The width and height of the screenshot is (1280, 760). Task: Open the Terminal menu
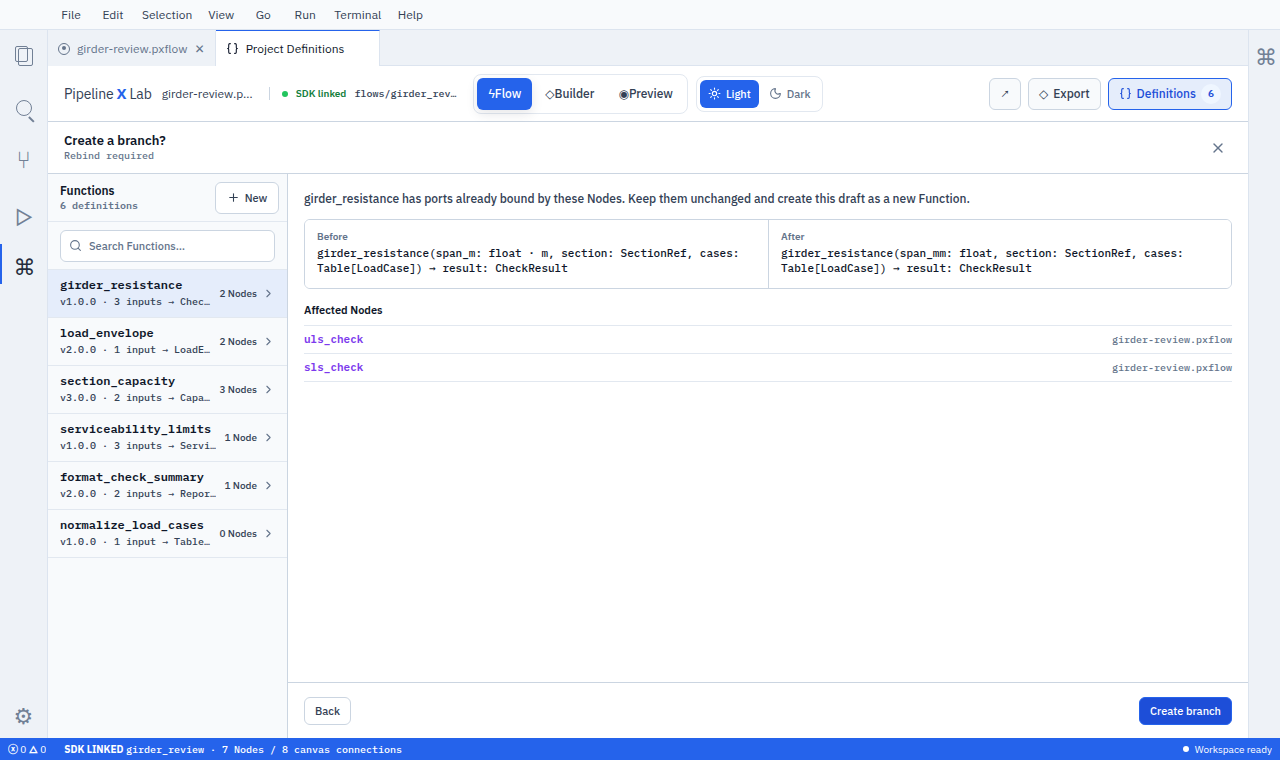[357, 15]
